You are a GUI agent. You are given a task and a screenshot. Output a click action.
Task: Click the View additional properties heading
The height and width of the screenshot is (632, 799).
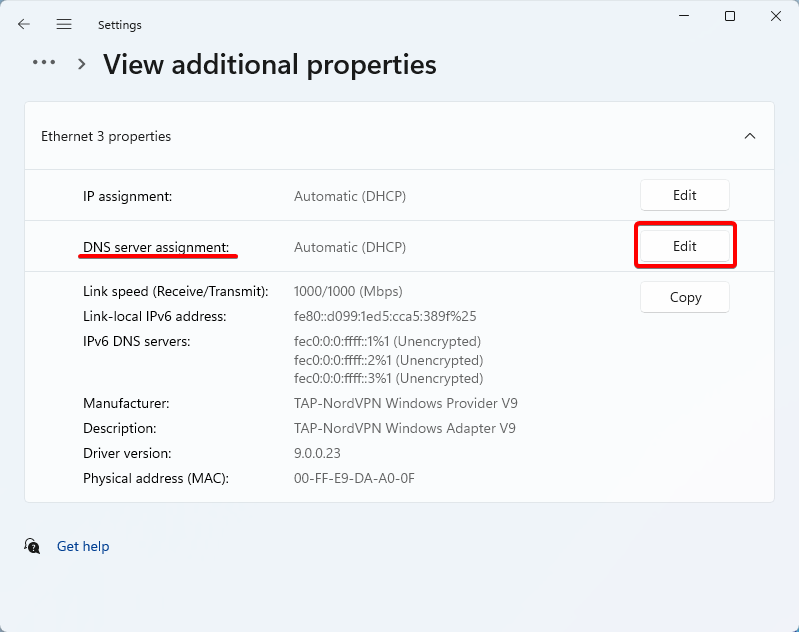pos(270,64)
